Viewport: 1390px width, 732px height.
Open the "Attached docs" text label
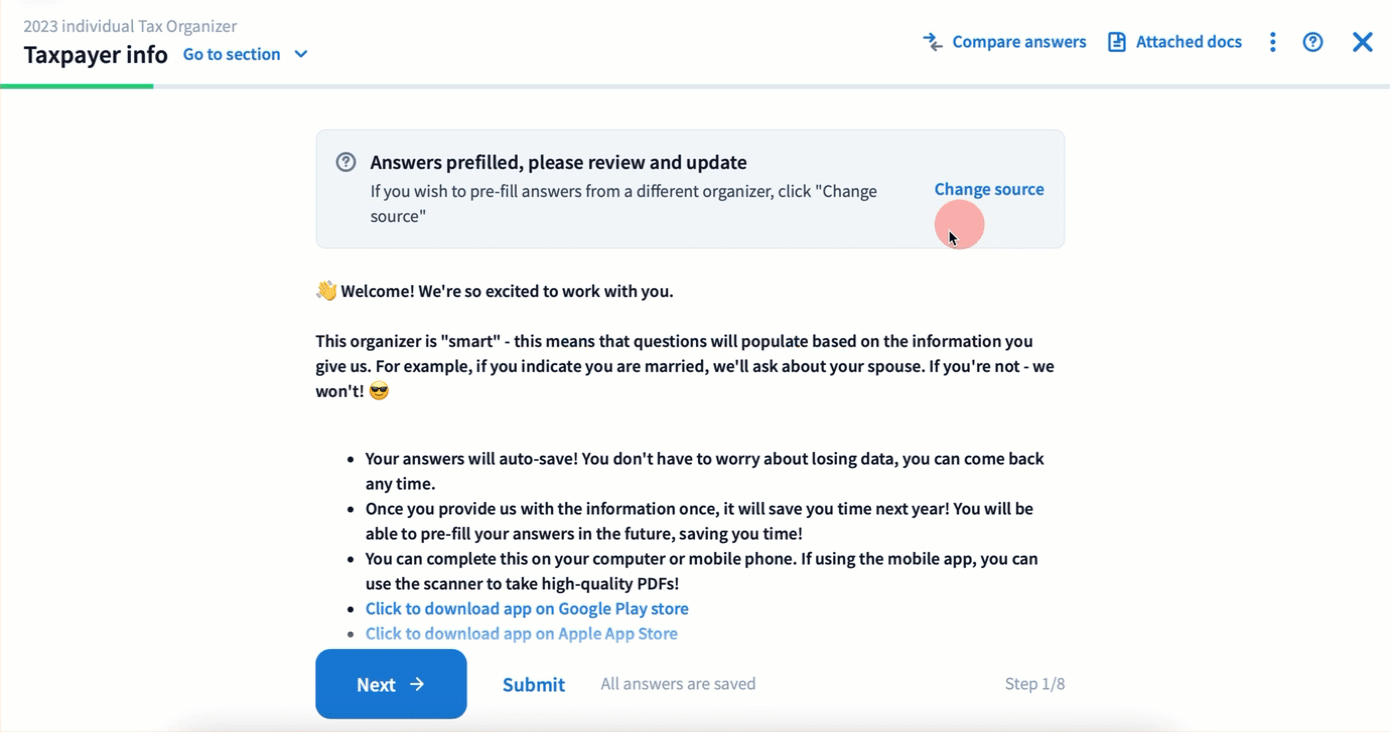click(x=1188, y=42)
